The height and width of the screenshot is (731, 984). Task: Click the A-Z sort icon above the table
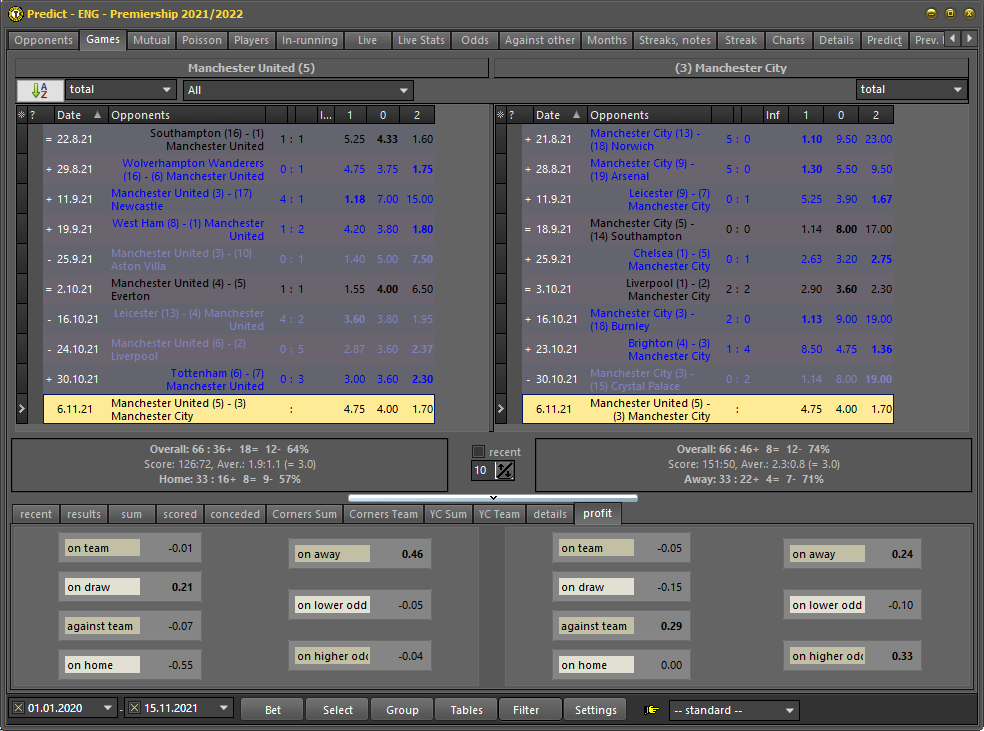click(40, 89)
